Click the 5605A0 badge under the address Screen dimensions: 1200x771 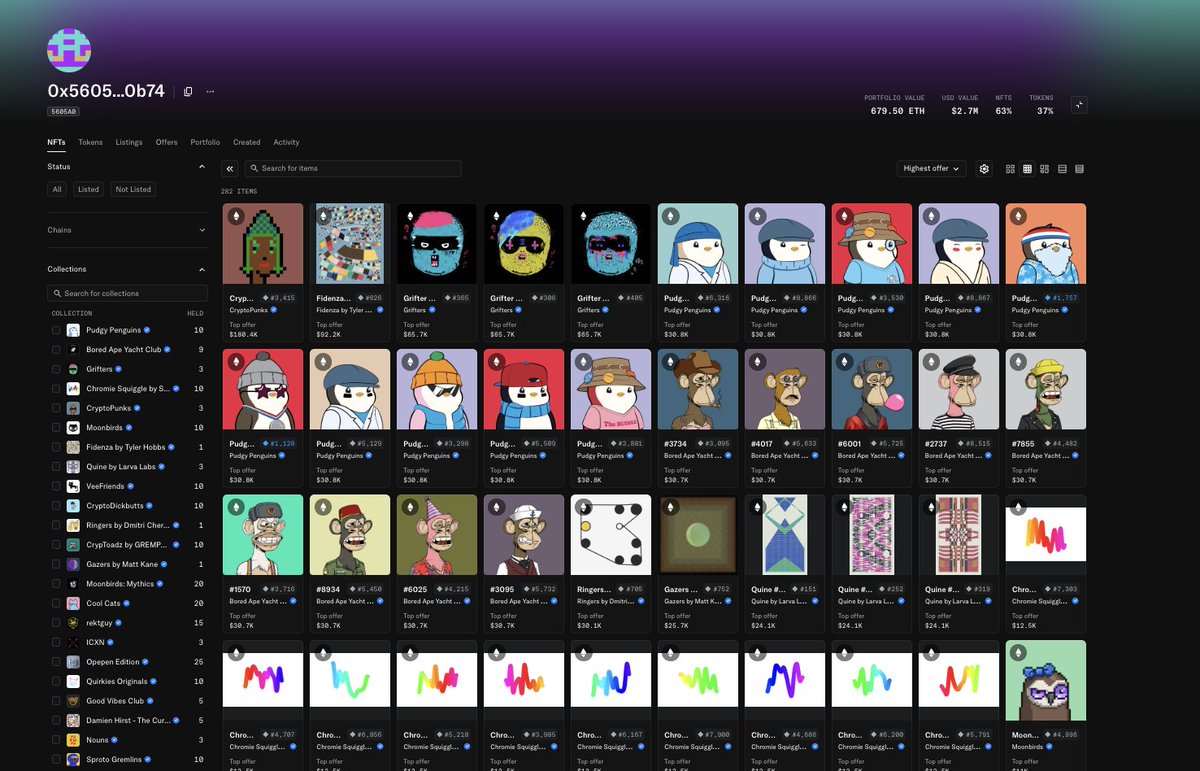(64, 112)
